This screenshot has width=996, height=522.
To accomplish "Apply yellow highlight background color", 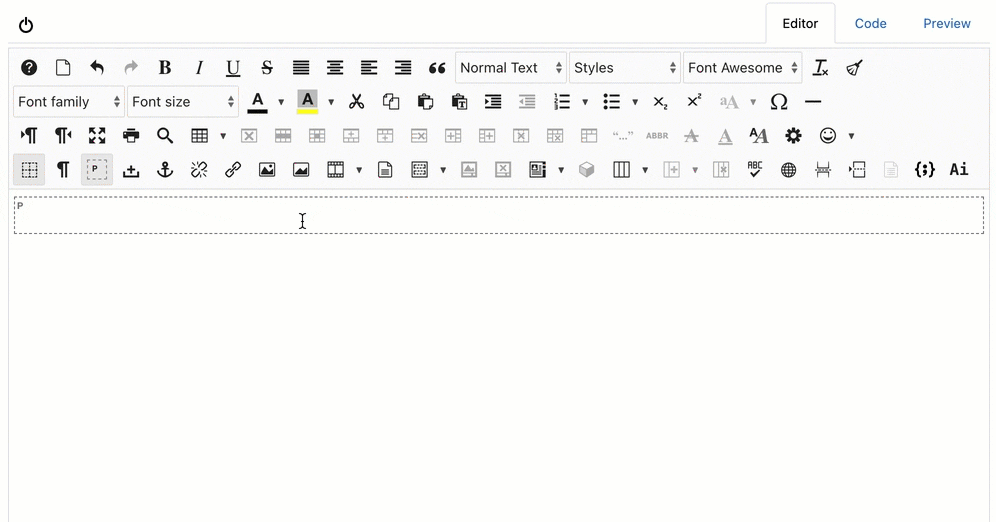I will [307, 102].
